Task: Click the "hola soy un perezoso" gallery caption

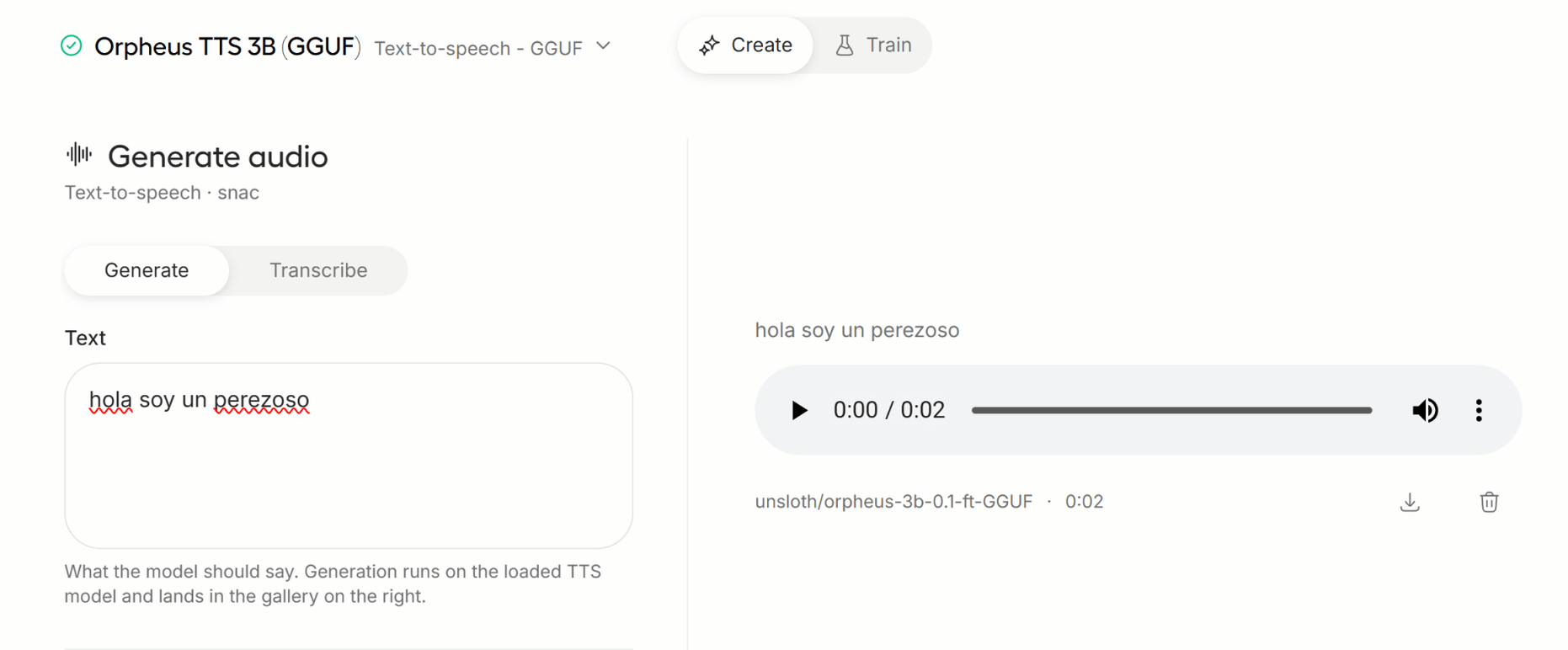Action: 857,330
